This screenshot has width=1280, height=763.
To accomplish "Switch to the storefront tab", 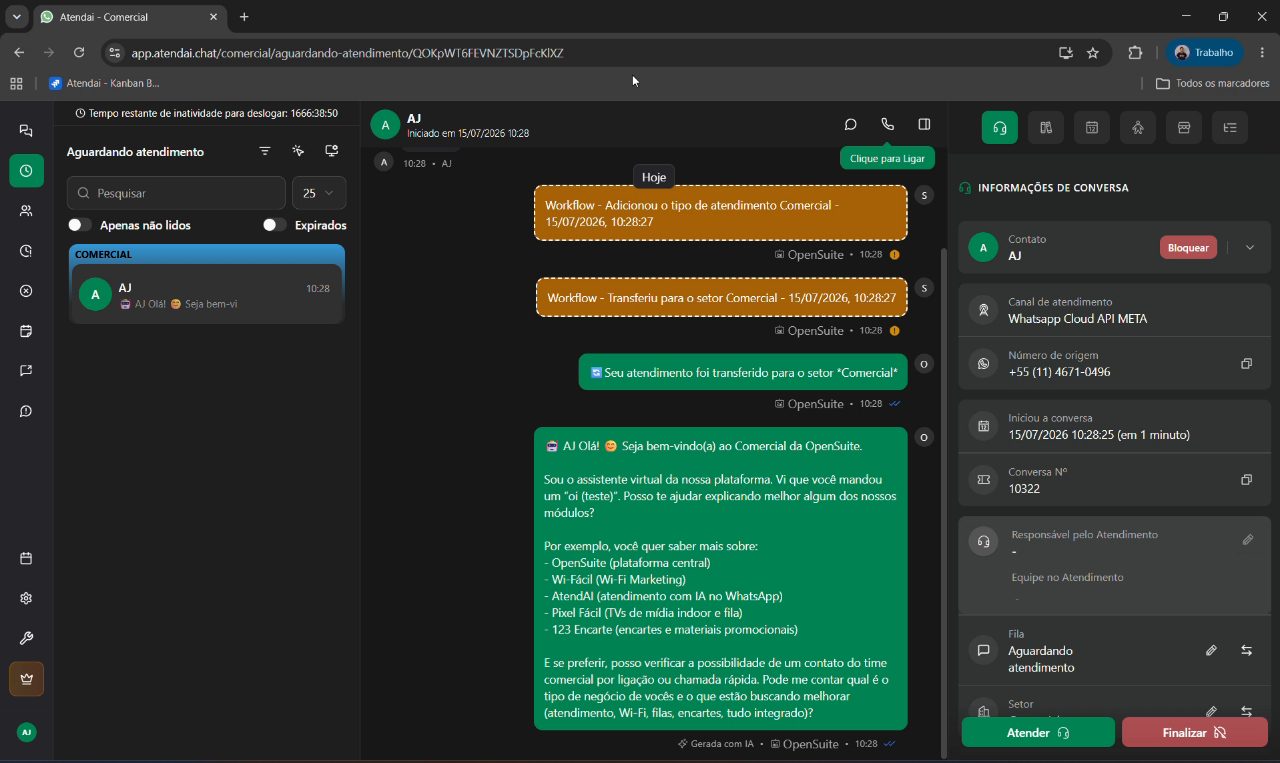I will [x=1184, y=128].
